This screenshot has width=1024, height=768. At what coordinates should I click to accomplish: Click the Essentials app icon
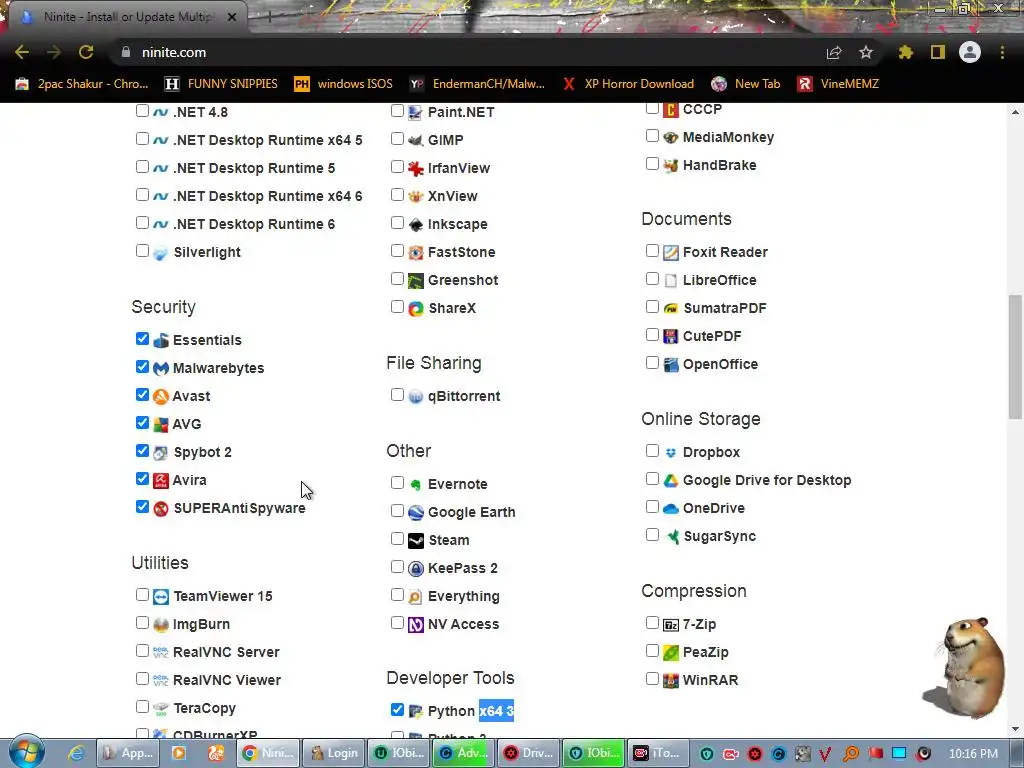(161, 340)
